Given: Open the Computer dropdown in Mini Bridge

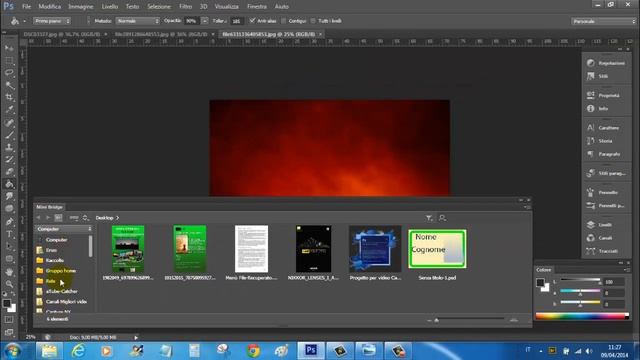Looking at the screenshot, I should [64, 229].
